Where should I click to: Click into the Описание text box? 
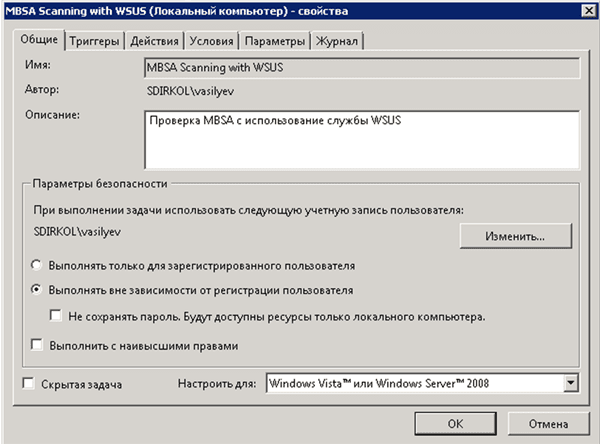coord(361,139)
